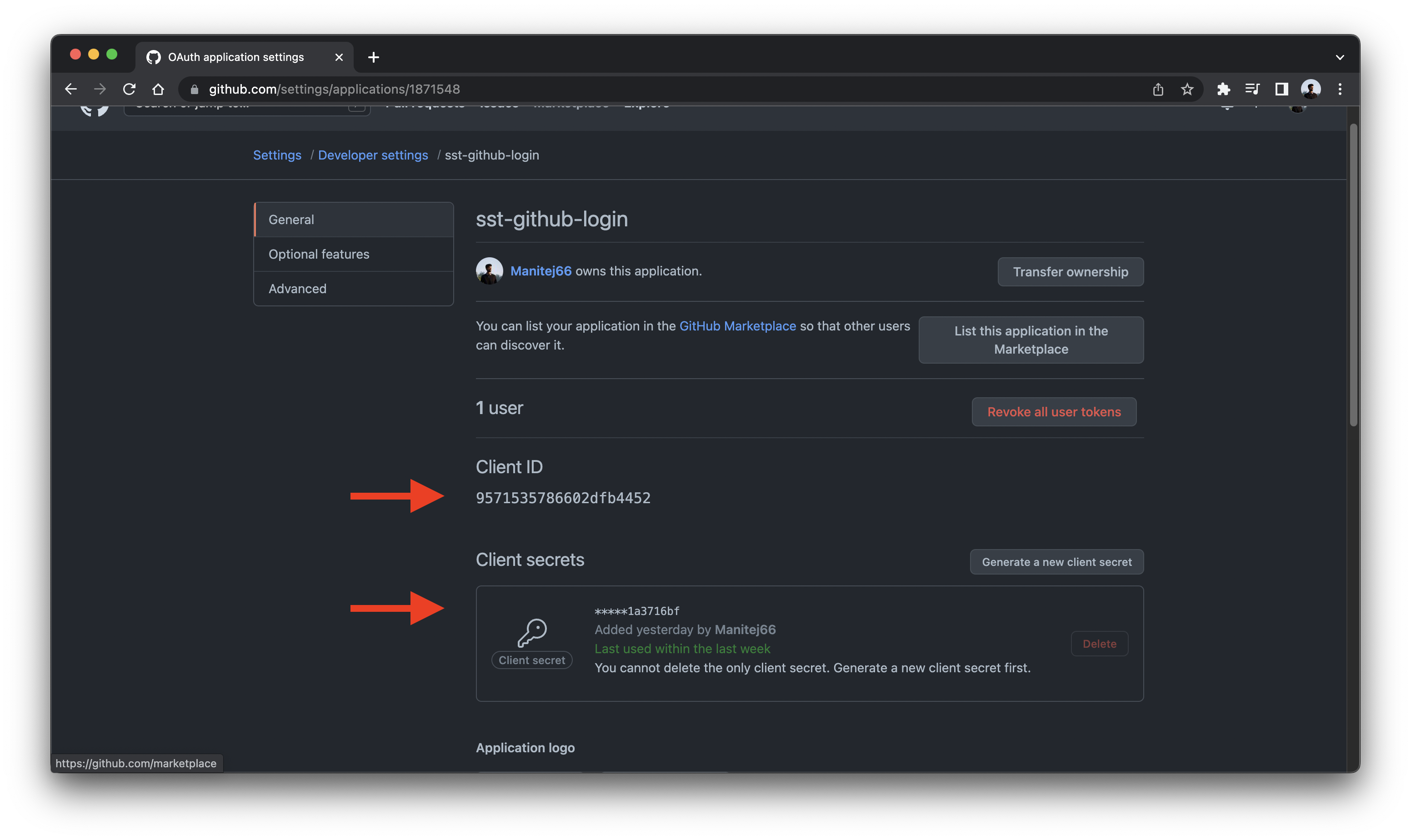Viewport: 1411px width, 840px height.
Task: Click the GitHub Marketplace hyperlink
Action: pyautogui.click(x=738, y=325)
